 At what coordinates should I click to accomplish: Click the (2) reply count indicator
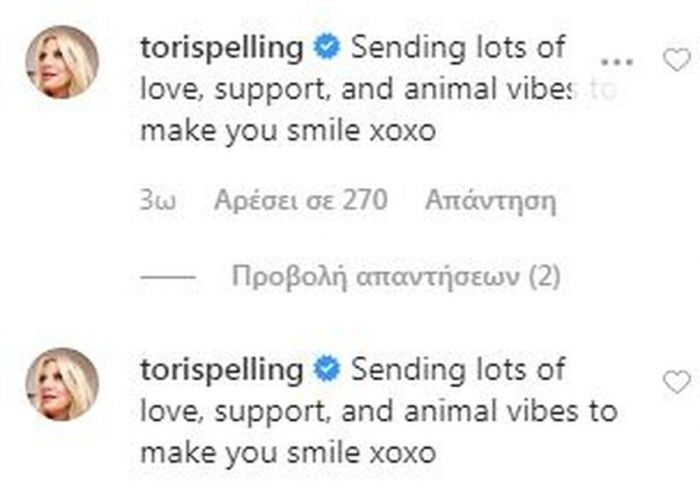pyautogui.click(x=544, y=277)
